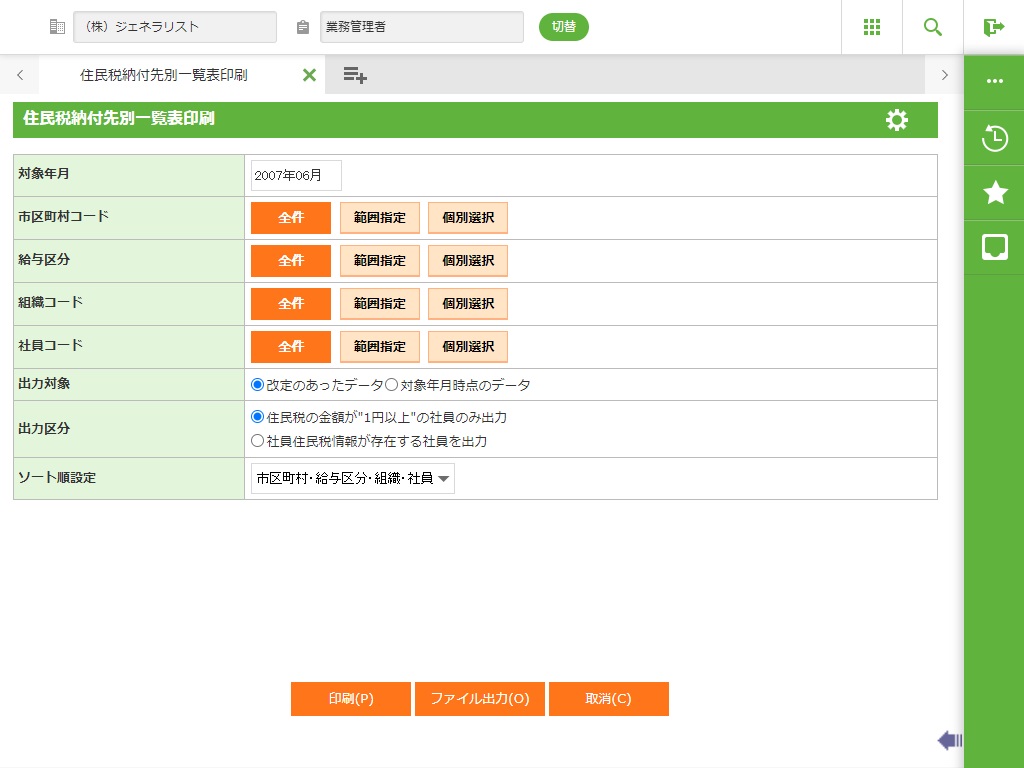
Task: Click the 印刷(P) button
Action: pyautogui.click(x=351, y=699)
